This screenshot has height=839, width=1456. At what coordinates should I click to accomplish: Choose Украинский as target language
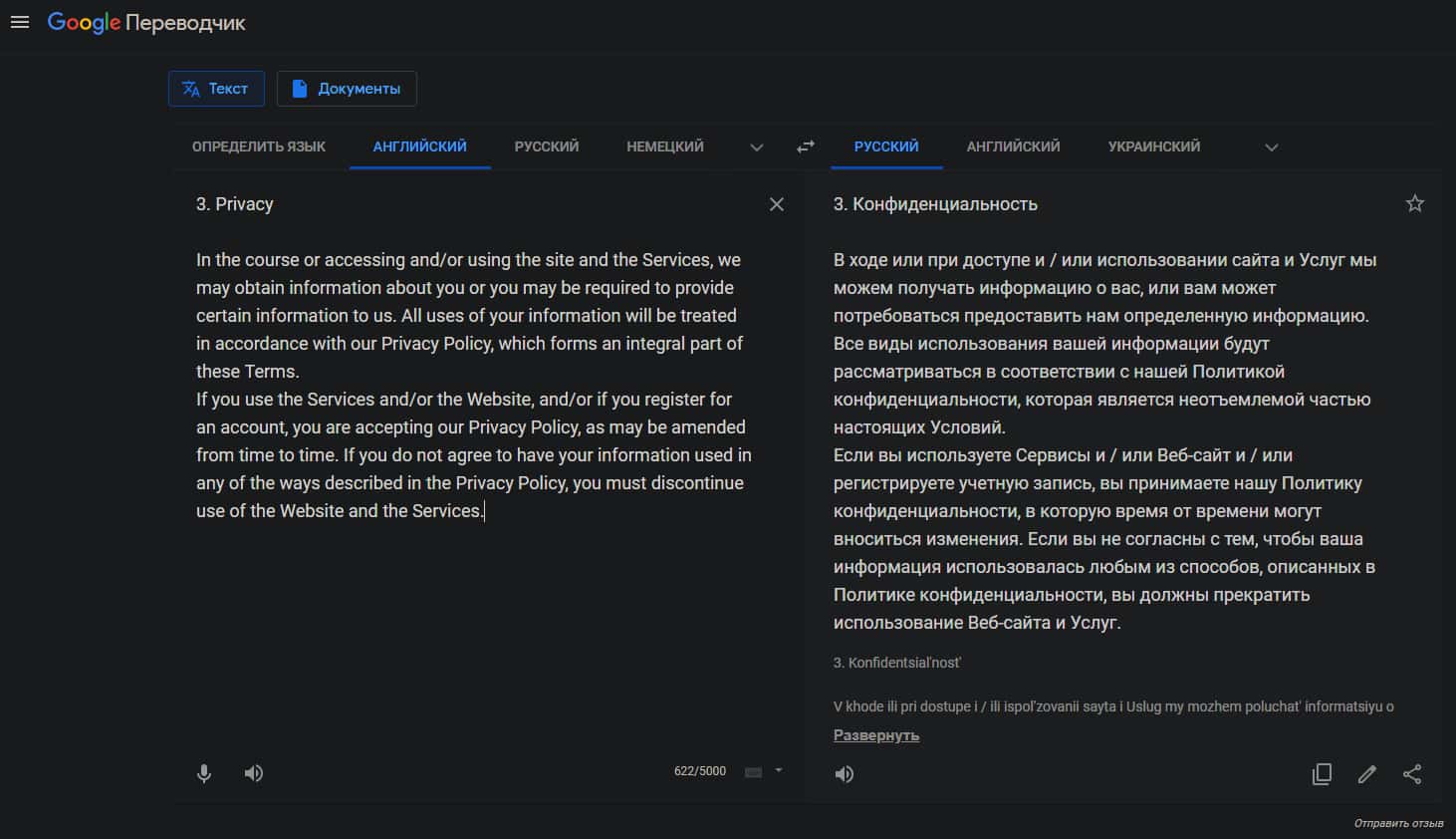1153,146
